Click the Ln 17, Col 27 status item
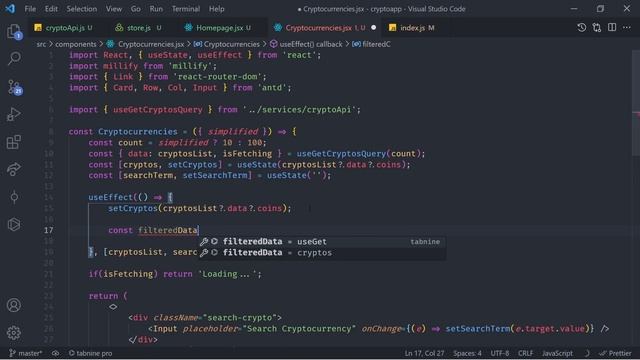 [x=424, y=353]
